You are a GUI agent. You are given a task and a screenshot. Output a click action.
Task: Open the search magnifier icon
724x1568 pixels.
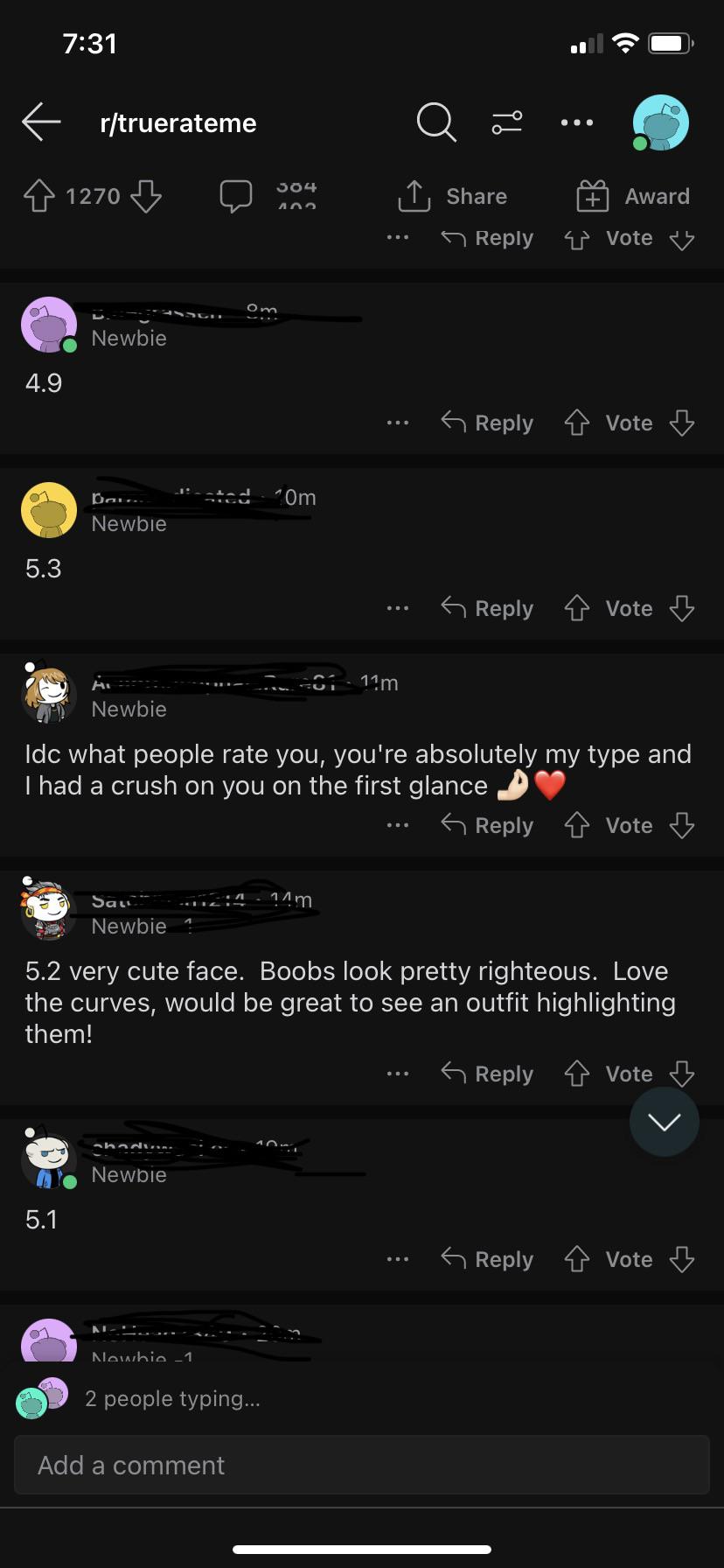[435, 122]
